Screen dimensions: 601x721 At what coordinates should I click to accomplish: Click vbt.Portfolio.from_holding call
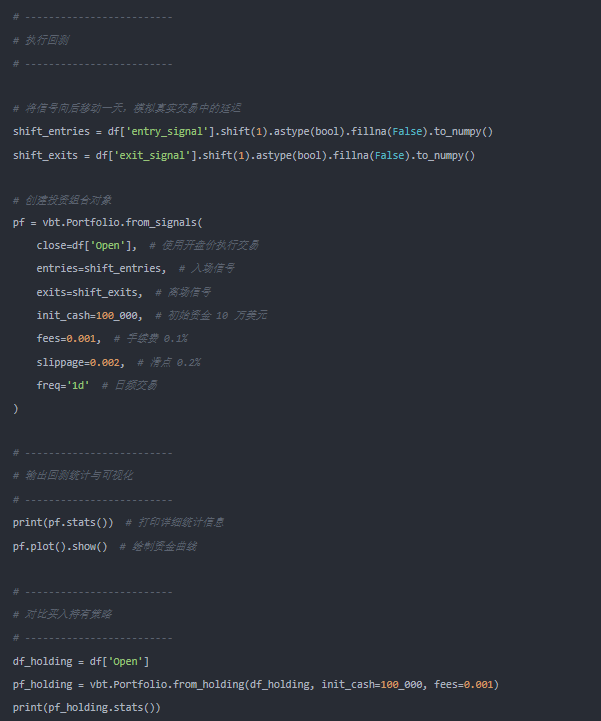pyautogui.click(x=294, y=684)
